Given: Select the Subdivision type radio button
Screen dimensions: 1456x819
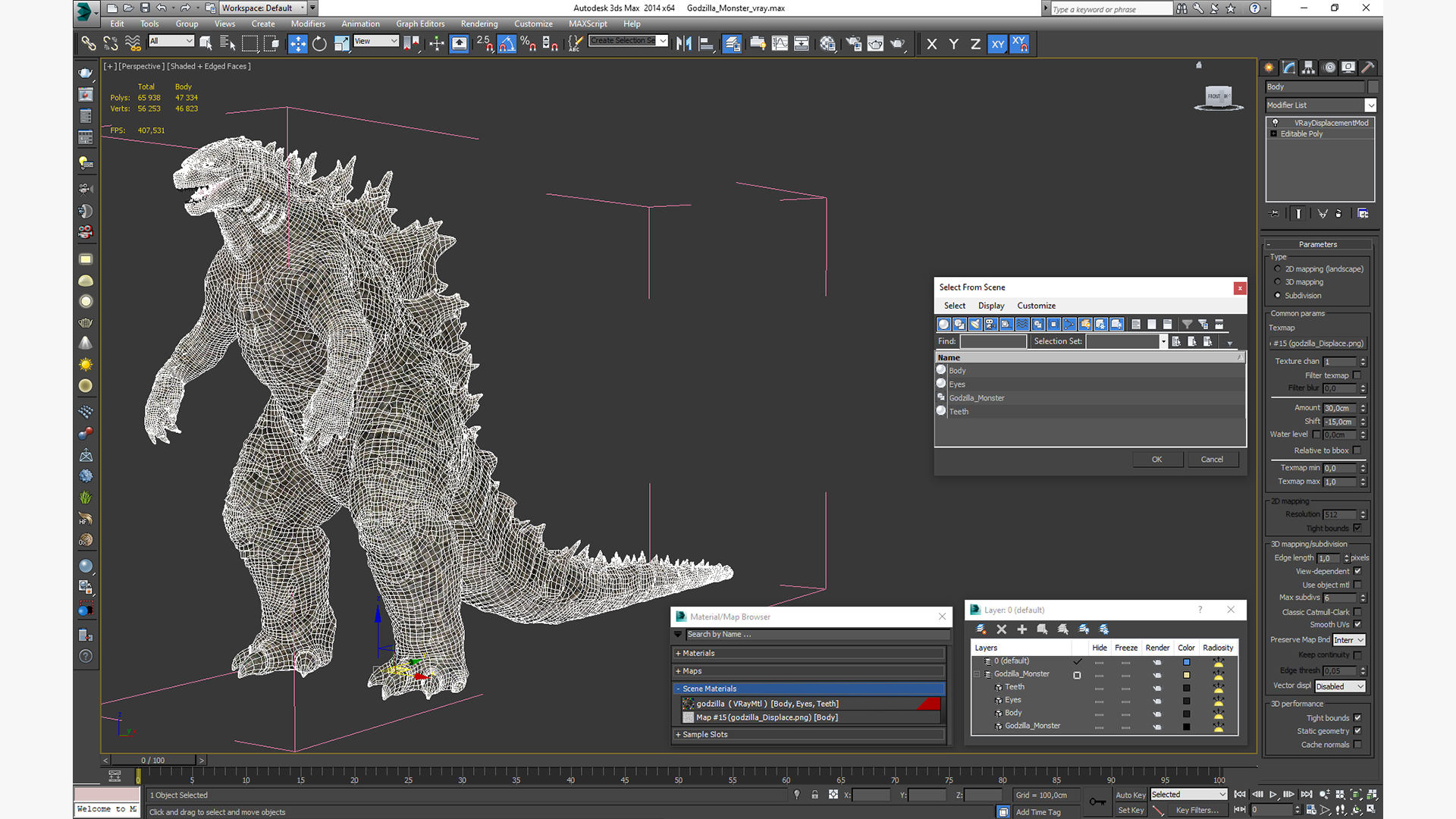Looking at the screenshot, I should (1278, 296).
